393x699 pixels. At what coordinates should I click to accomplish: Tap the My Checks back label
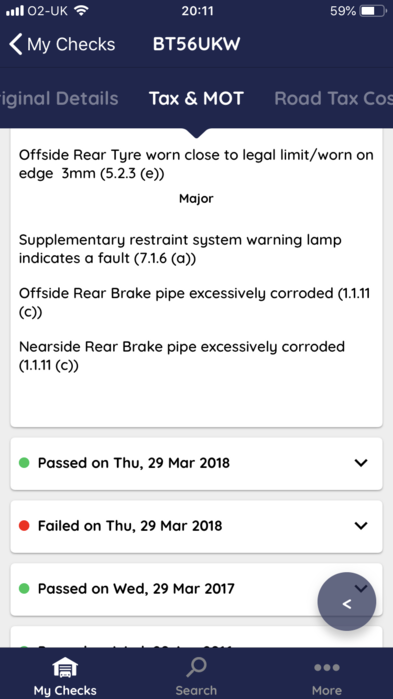pos(71,45)
